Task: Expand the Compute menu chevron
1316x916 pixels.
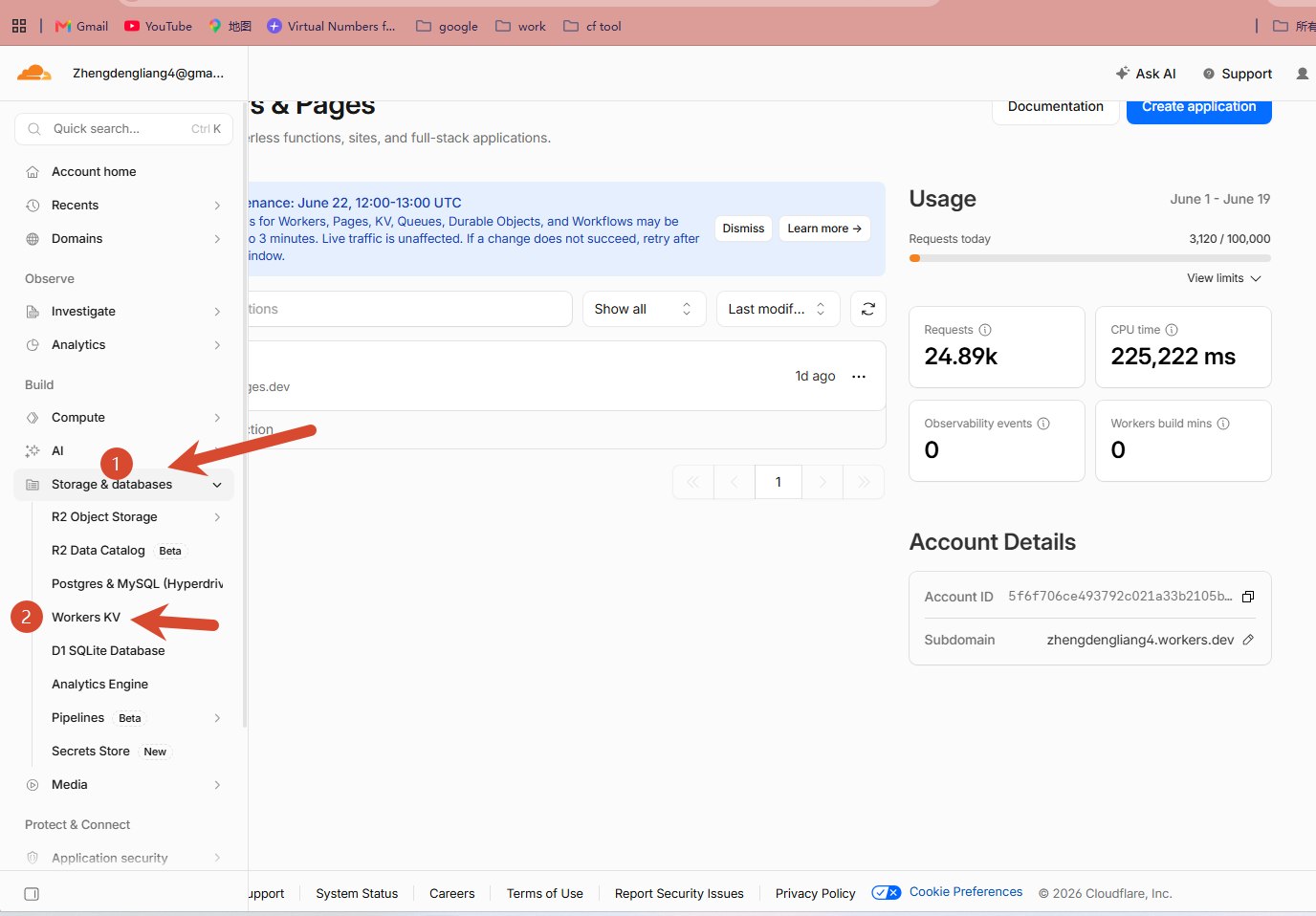Action: (217, 418)
